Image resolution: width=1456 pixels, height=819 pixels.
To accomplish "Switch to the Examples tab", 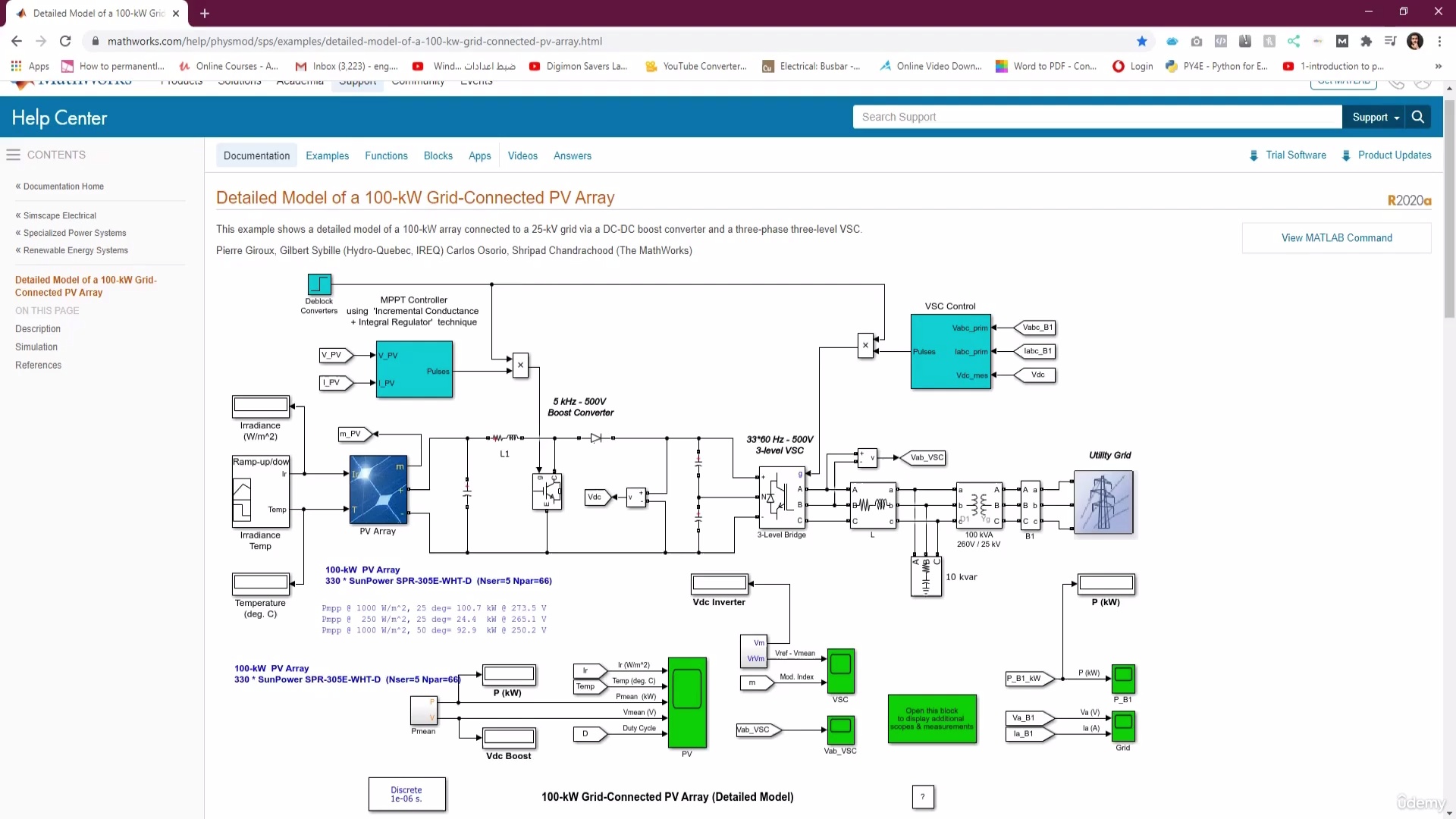I will point(327,155).
